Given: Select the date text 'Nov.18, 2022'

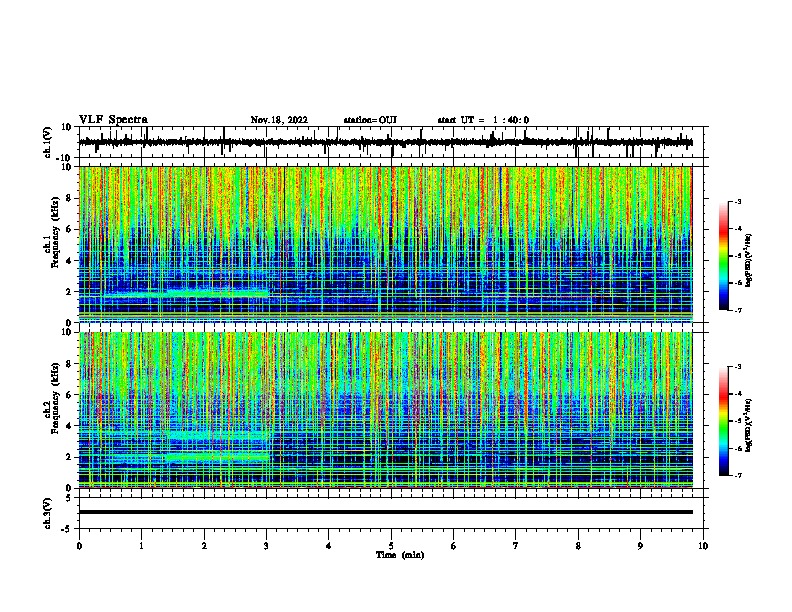Looking at the screenshot, I should coord(279,120).
